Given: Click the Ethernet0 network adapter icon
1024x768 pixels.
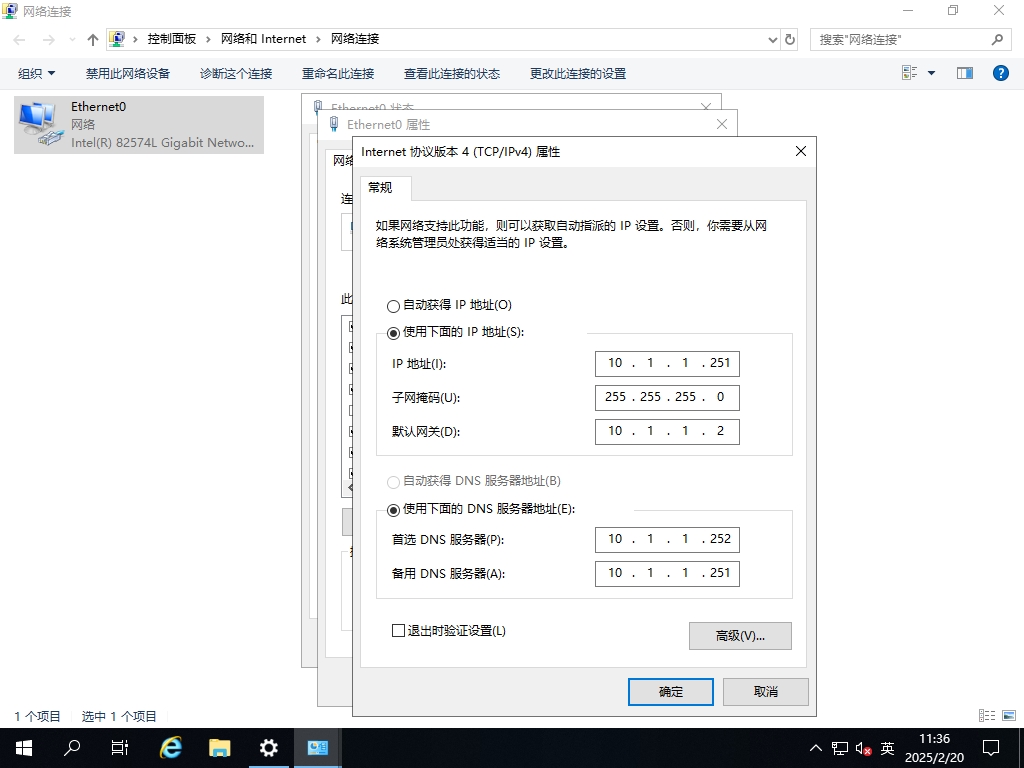Looking at the screenshot, I should [x=38, y=124].
